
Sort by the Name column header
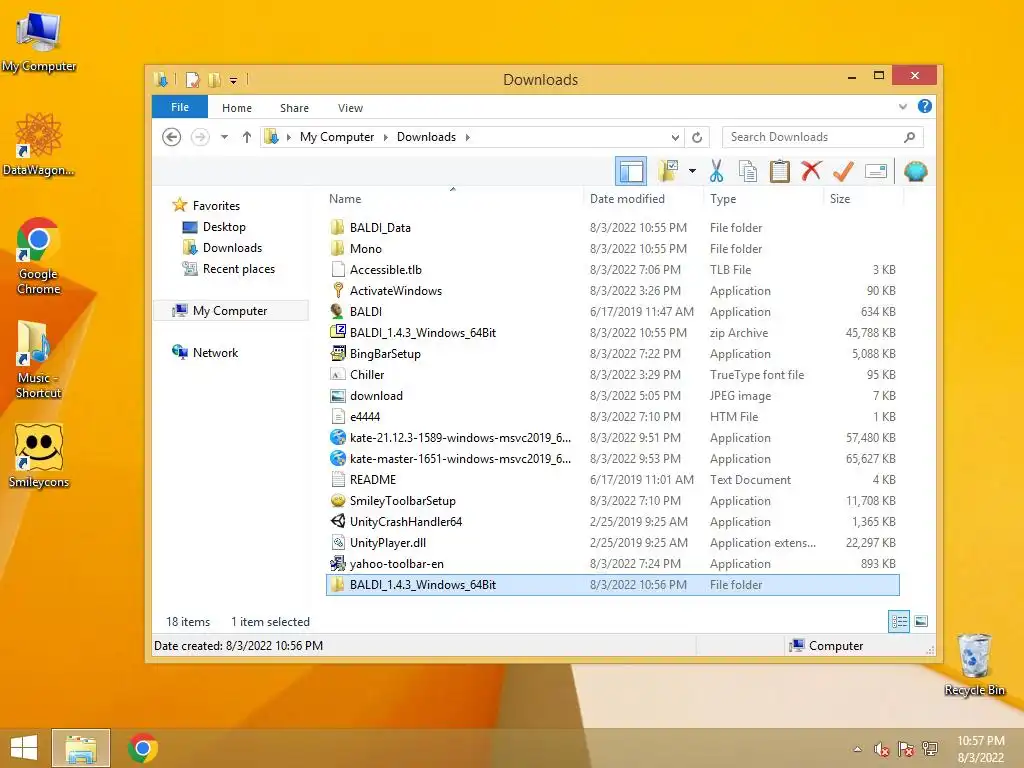tap(453, 199)
